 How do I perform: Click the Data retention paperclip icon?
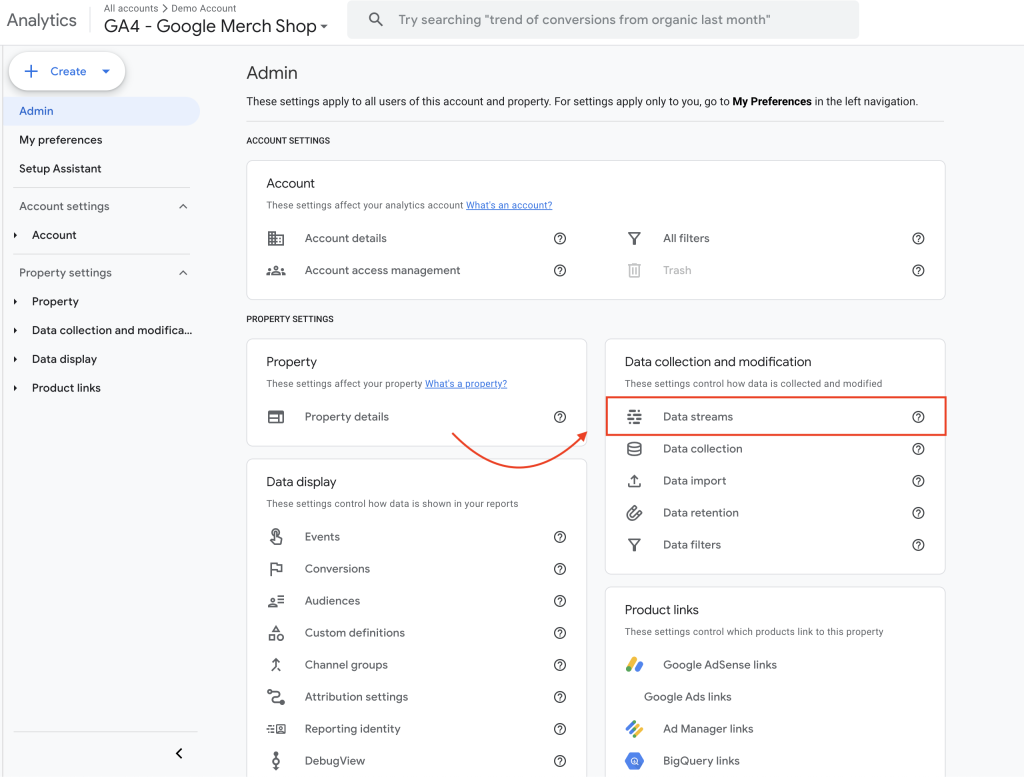point(634,513)
